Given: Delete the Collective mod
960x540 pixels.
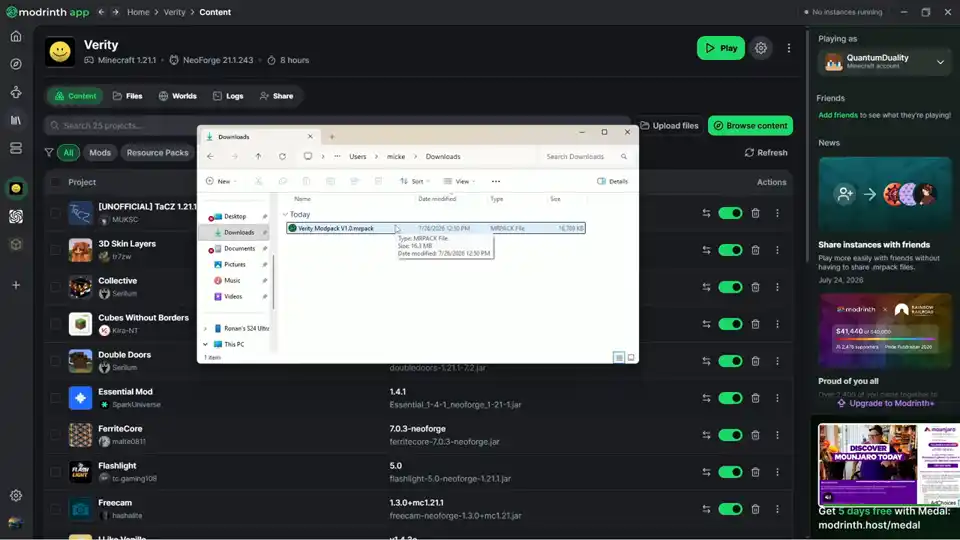Looking at the screenshot, I should point(756,287).
